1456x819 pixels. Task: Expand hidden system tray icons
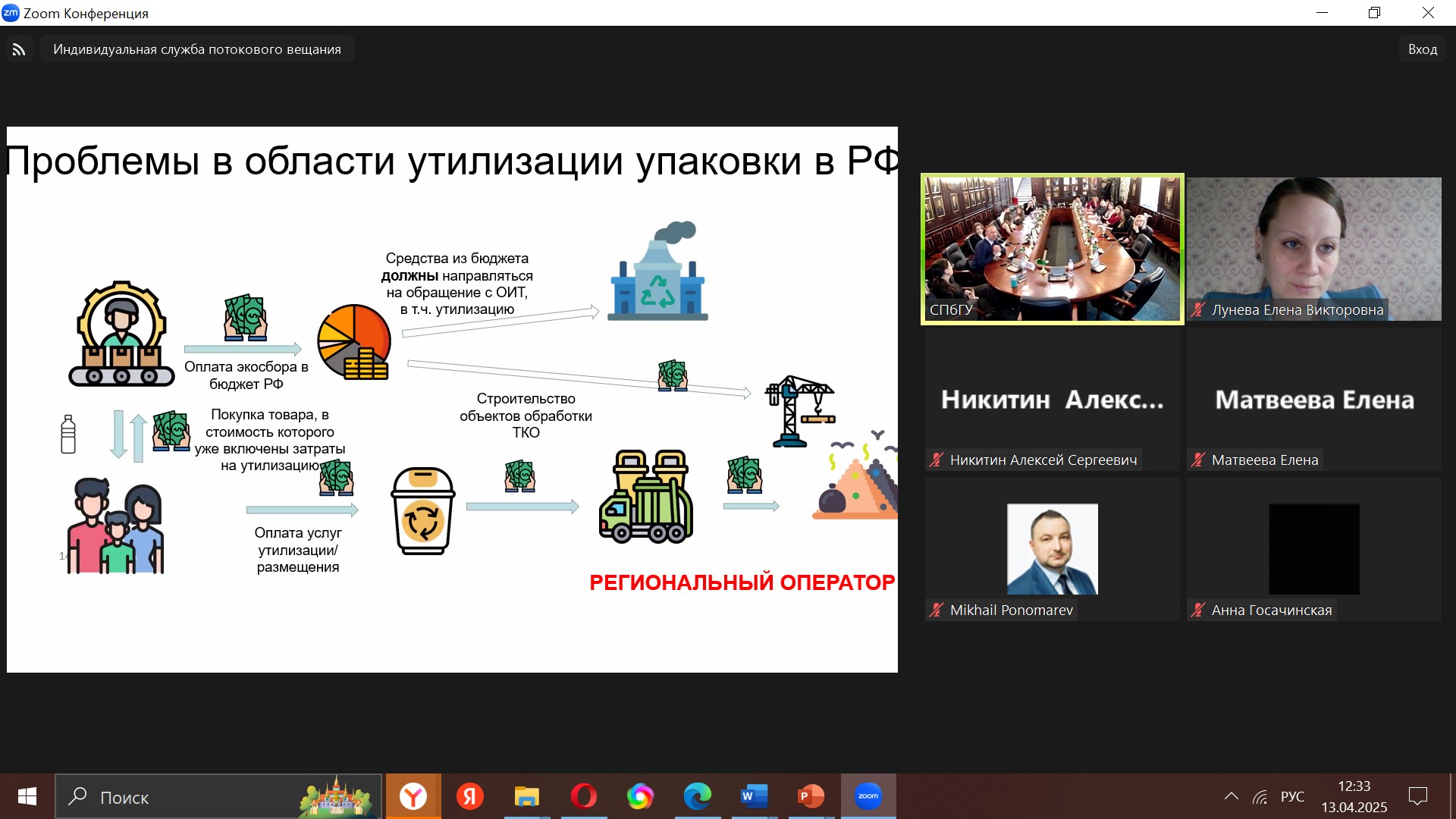(x=1231, y=796)
